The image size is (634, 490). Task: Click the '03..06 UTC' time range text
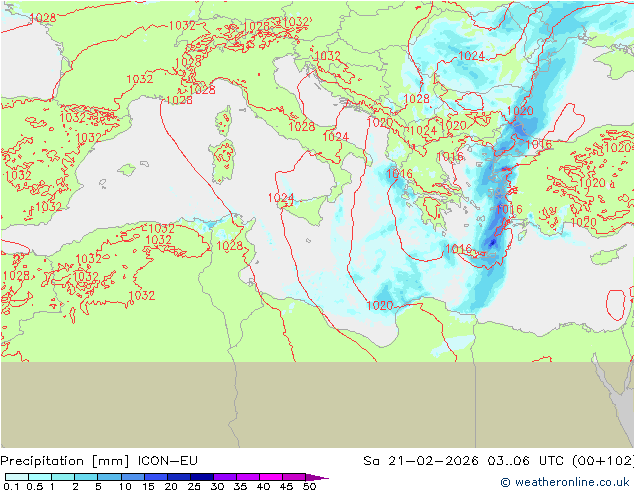[526, 461]
